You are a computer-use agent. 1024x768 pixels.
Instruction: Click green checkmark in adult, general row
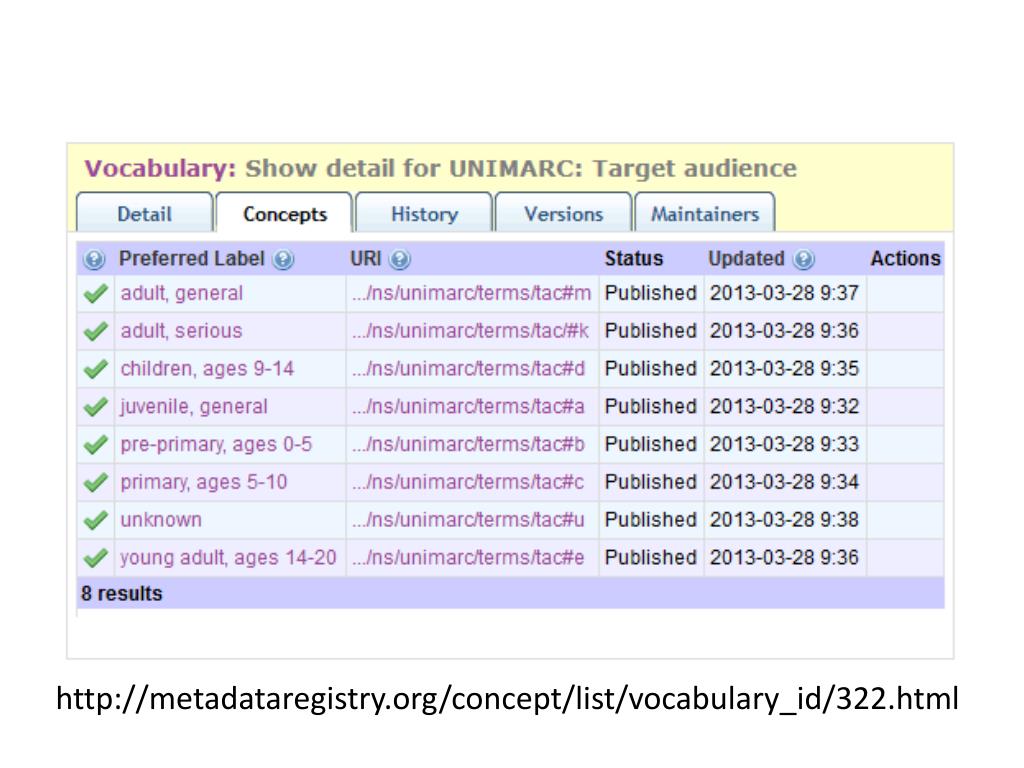(95, 294)
